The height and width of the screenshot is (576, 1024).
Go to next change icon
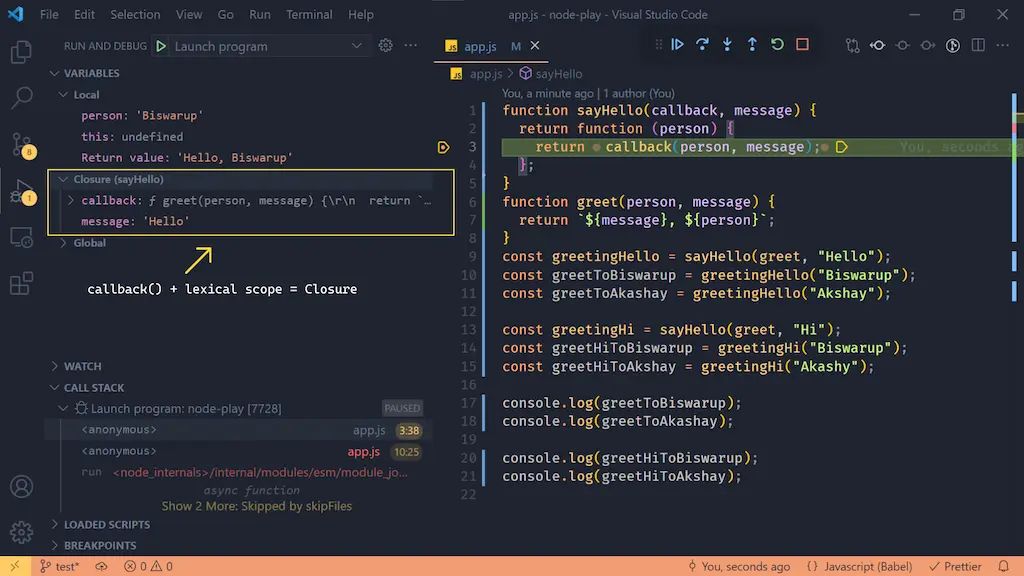927,45
